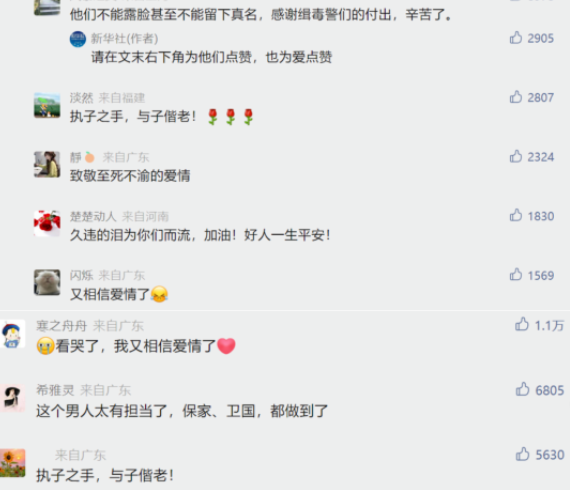Like the 新华社 author reply with 2905 likes

click(516, 38)
